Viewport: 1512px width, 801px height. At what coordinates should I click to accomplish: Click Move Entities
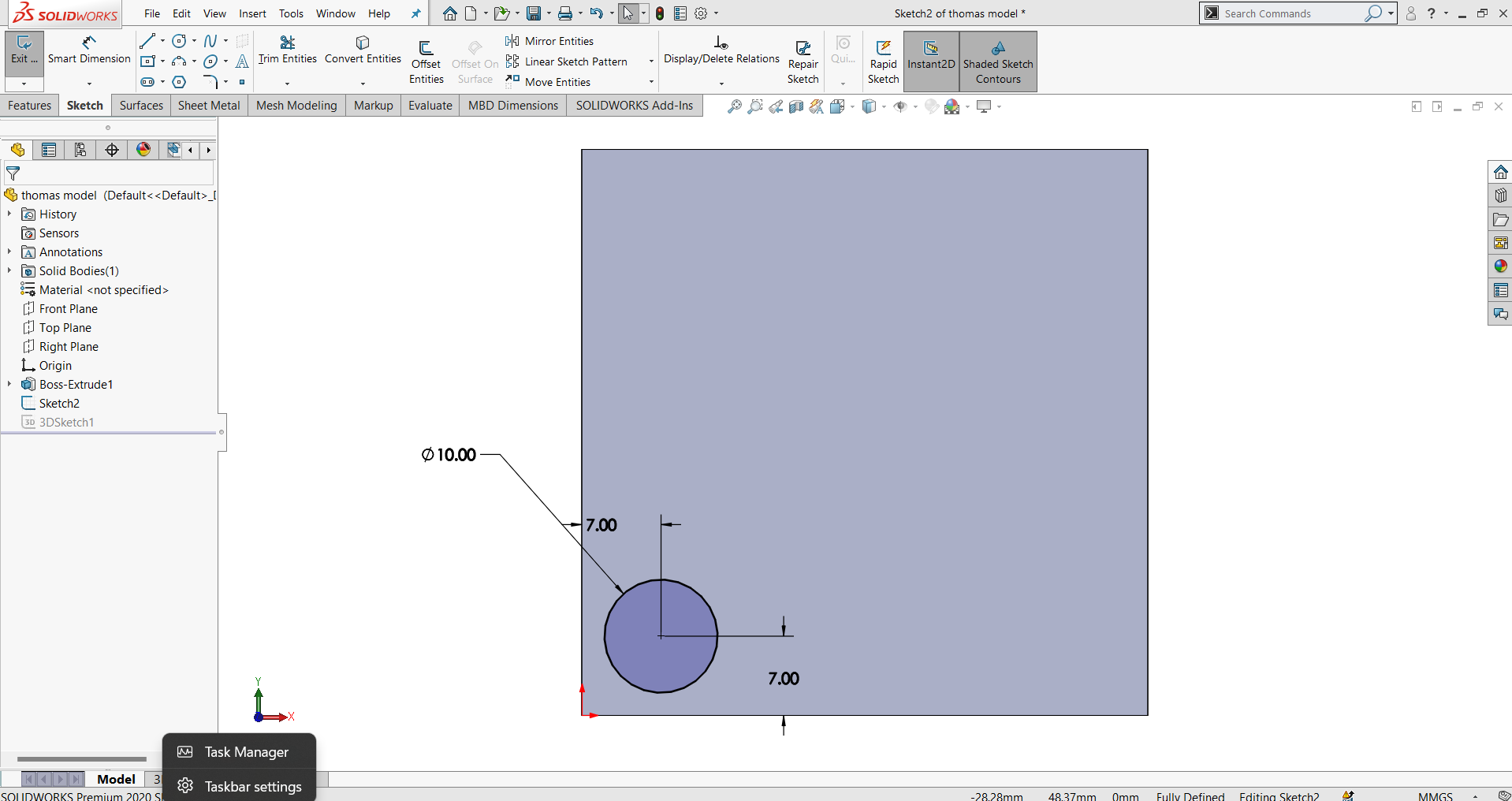549,82
